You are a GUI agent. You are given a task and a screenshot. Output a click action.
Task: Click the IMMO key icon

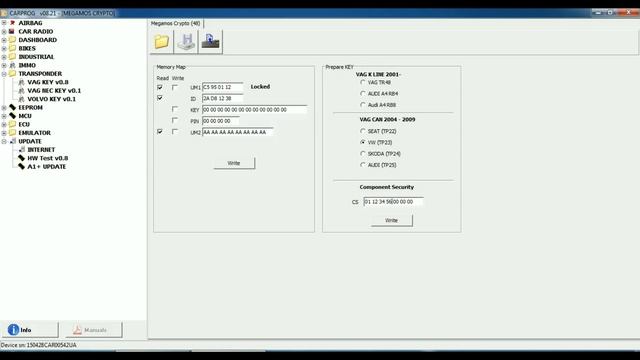coord(12,65)
